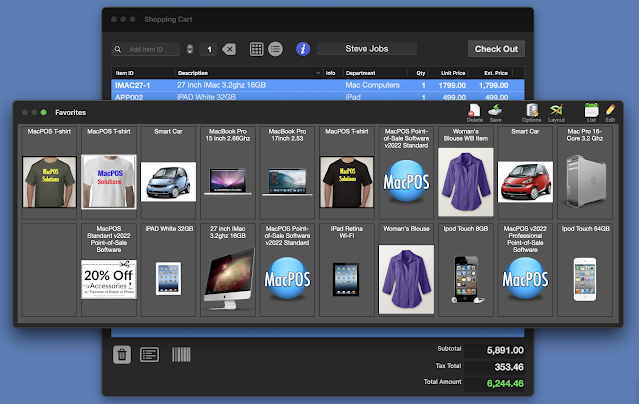This screenshot has height=404, width=639.
Task: Select the IMAC27-1 cart row
Action: click(317, 85)
